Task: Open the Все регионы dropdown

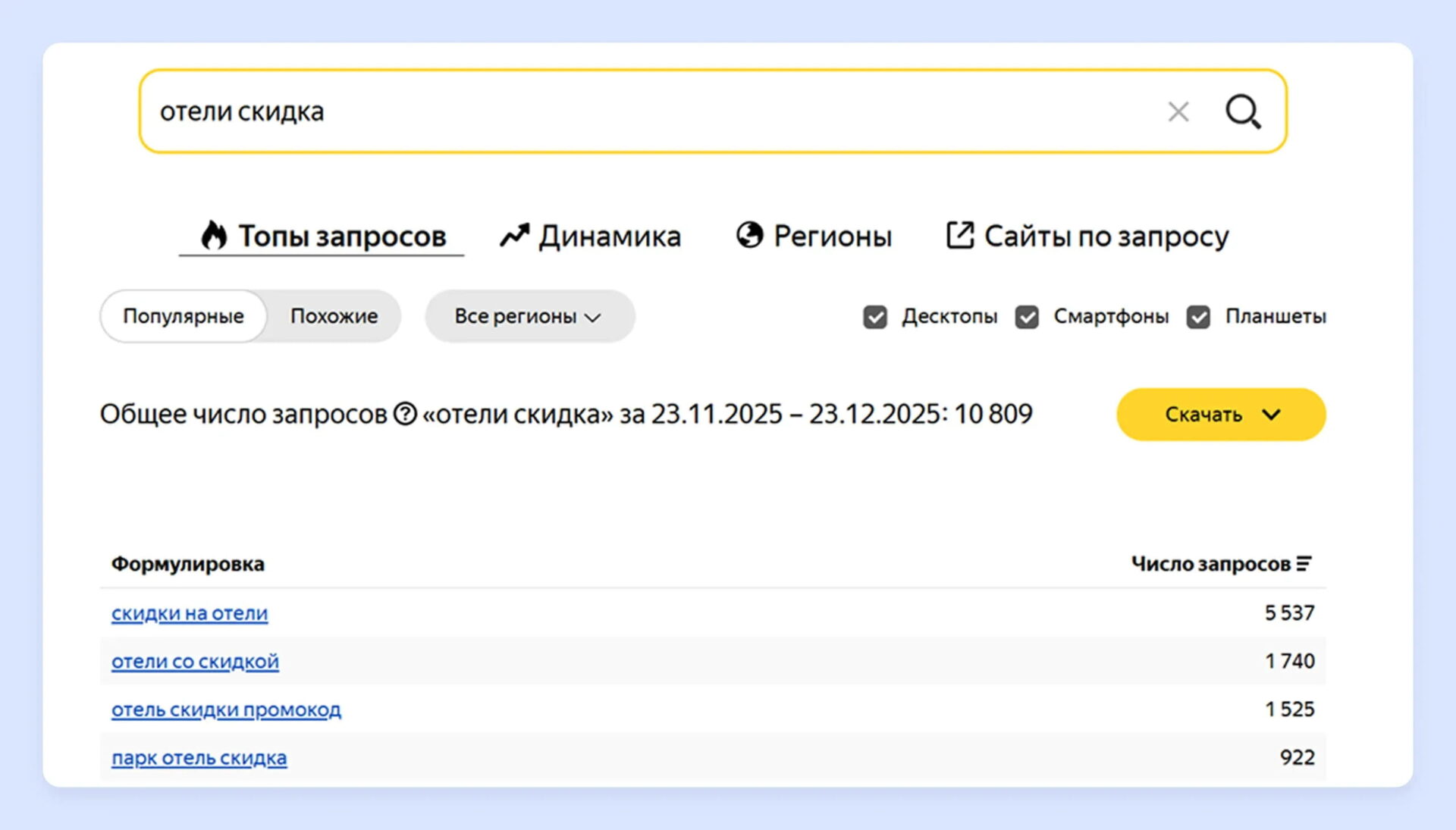Action: (x=529, y=316)
